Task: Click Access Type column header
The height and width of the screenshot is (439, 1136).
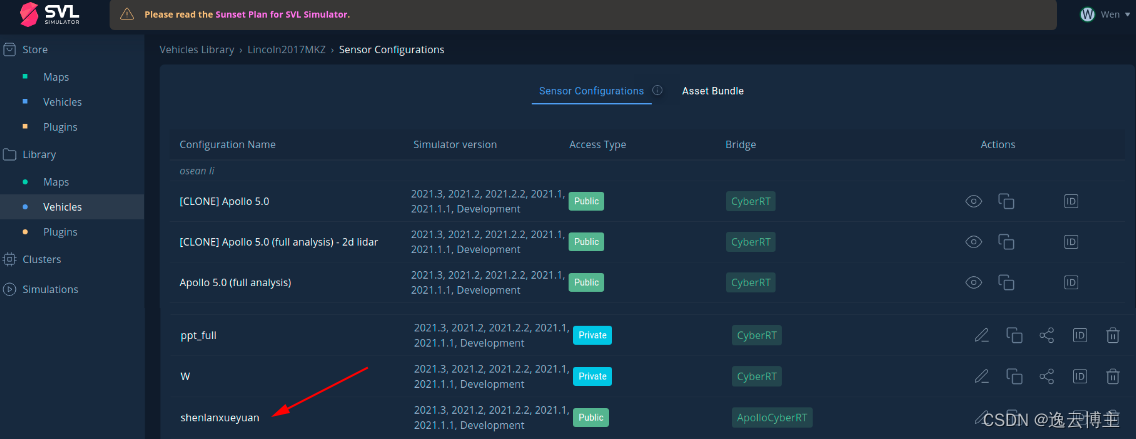Action: [598, 144]
